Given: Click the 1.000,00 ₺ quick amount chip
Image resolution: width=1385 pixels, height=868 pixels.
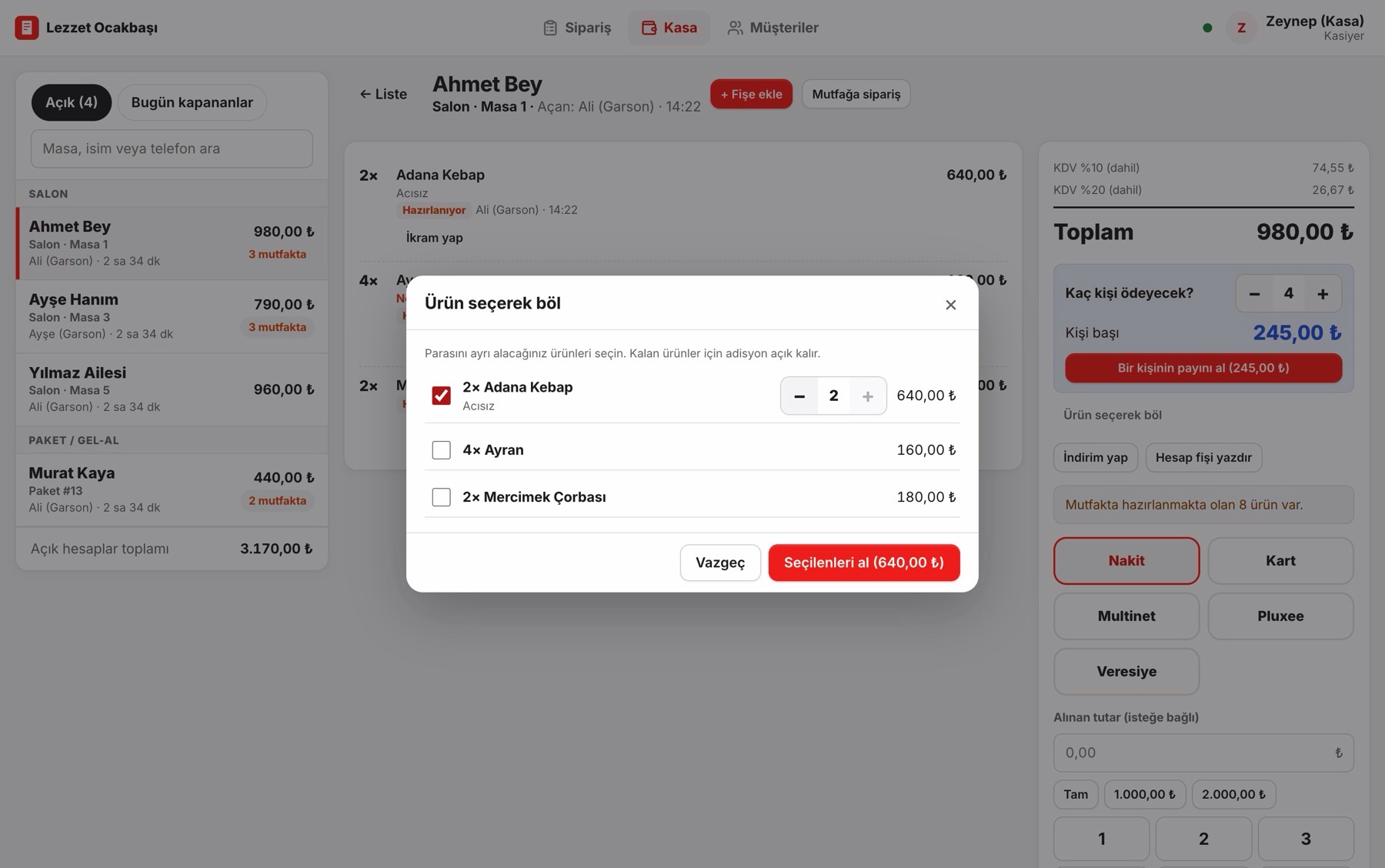Looking at the screenshot, I should (1144, 794).
